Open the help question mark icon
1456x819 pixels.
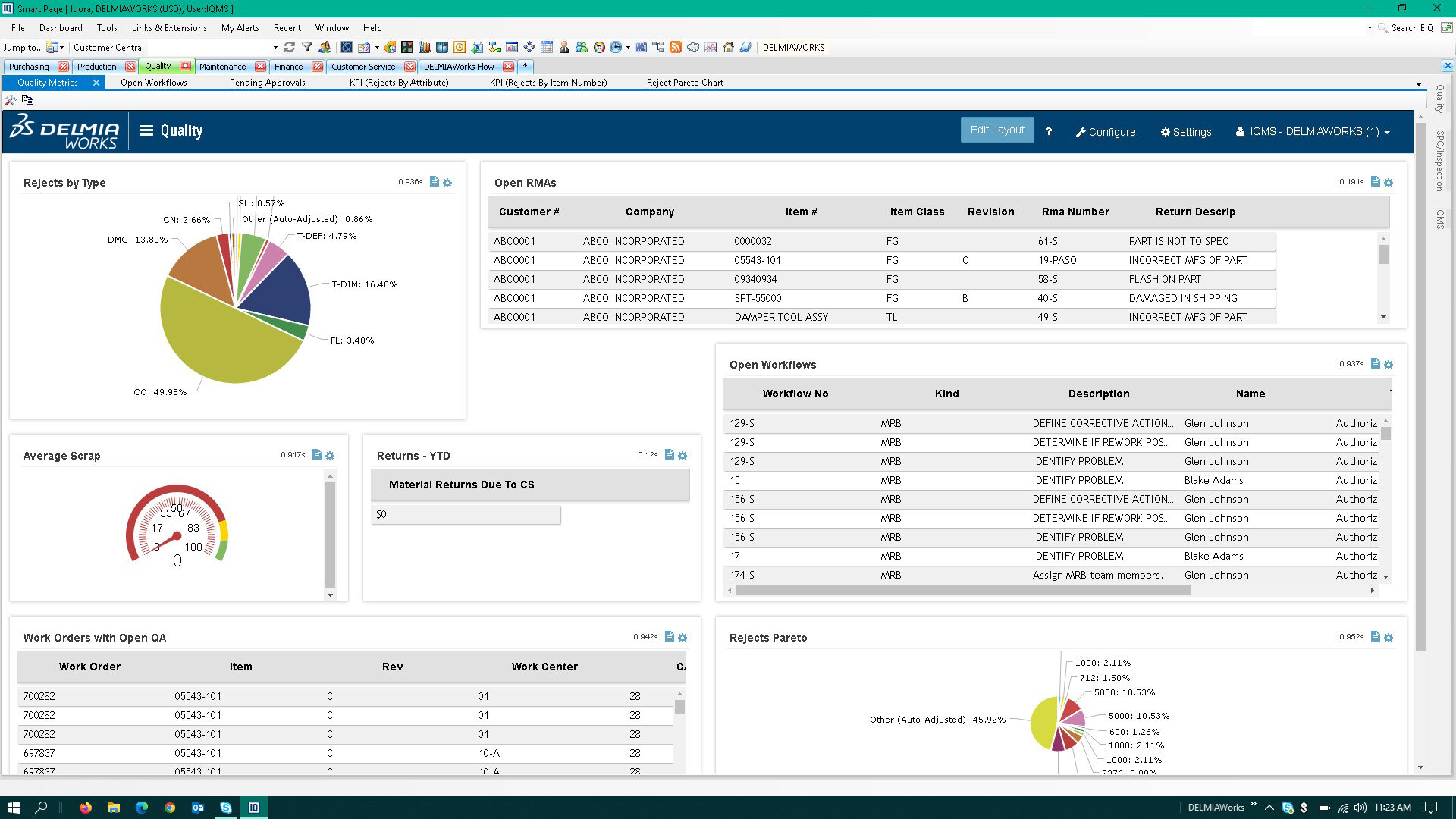click(1049, 131)
